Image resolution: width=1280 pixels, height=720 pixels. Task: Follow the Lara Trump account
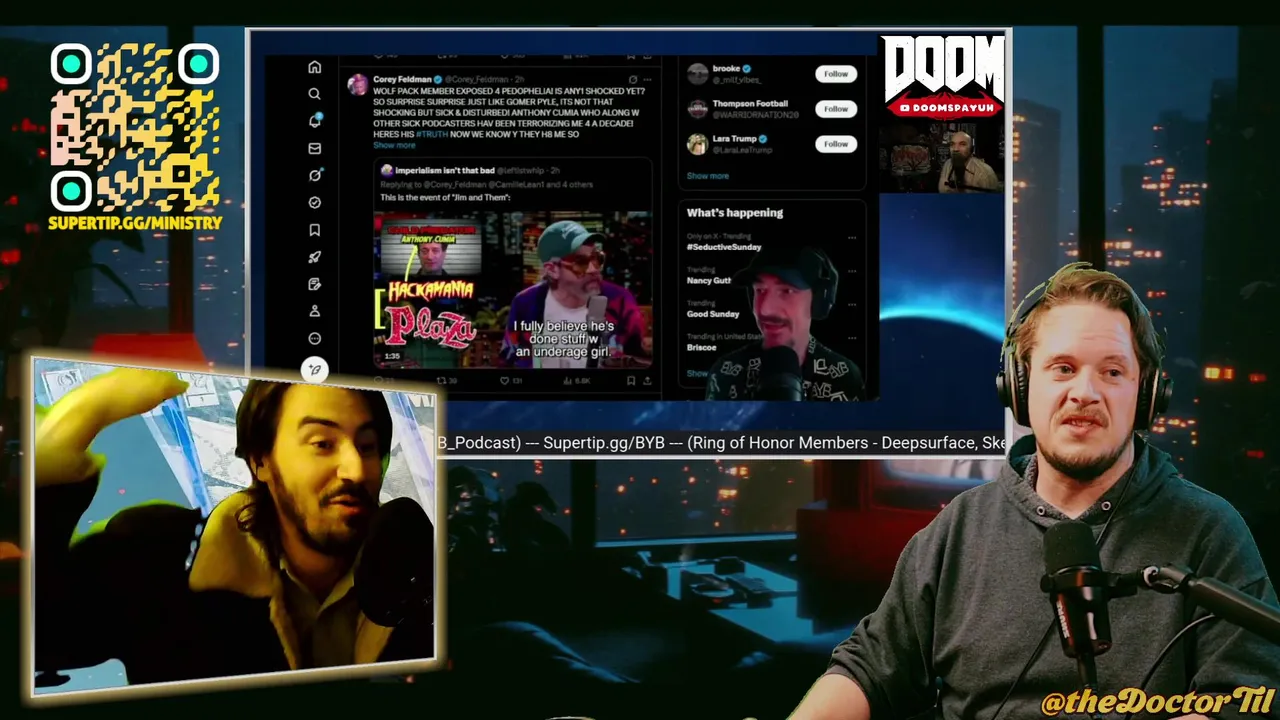point(835,144)
